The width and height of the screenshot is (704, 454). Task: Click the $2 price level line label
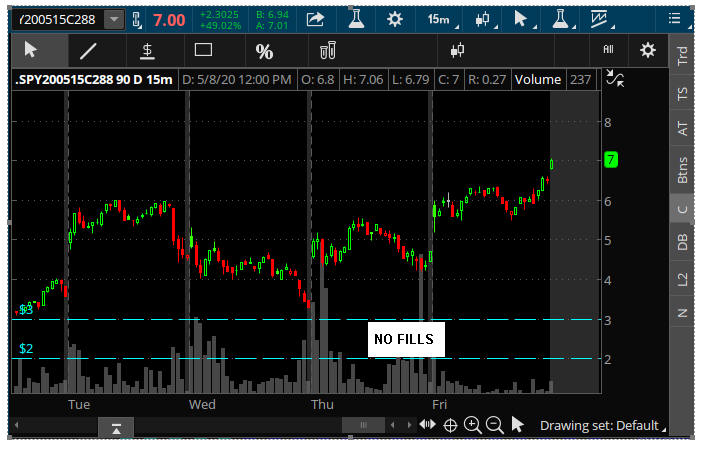tap(26, 348)
